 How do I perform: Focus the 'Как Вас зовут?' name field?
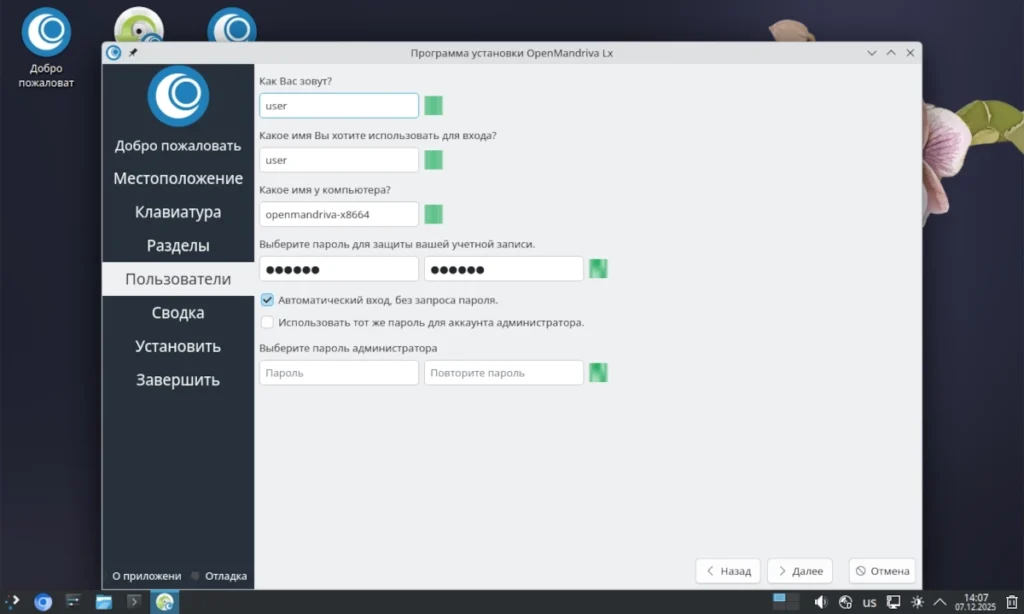(x=339, y=106)
